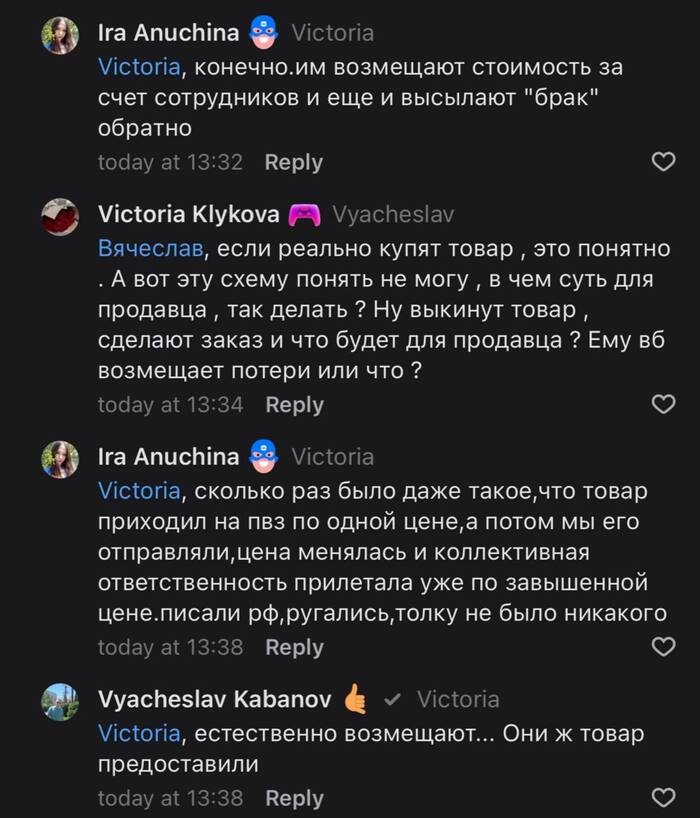Reply to Ira Anuchina's 13:32 comment
This screenshot has height=818, width=700.
[293, 162]
